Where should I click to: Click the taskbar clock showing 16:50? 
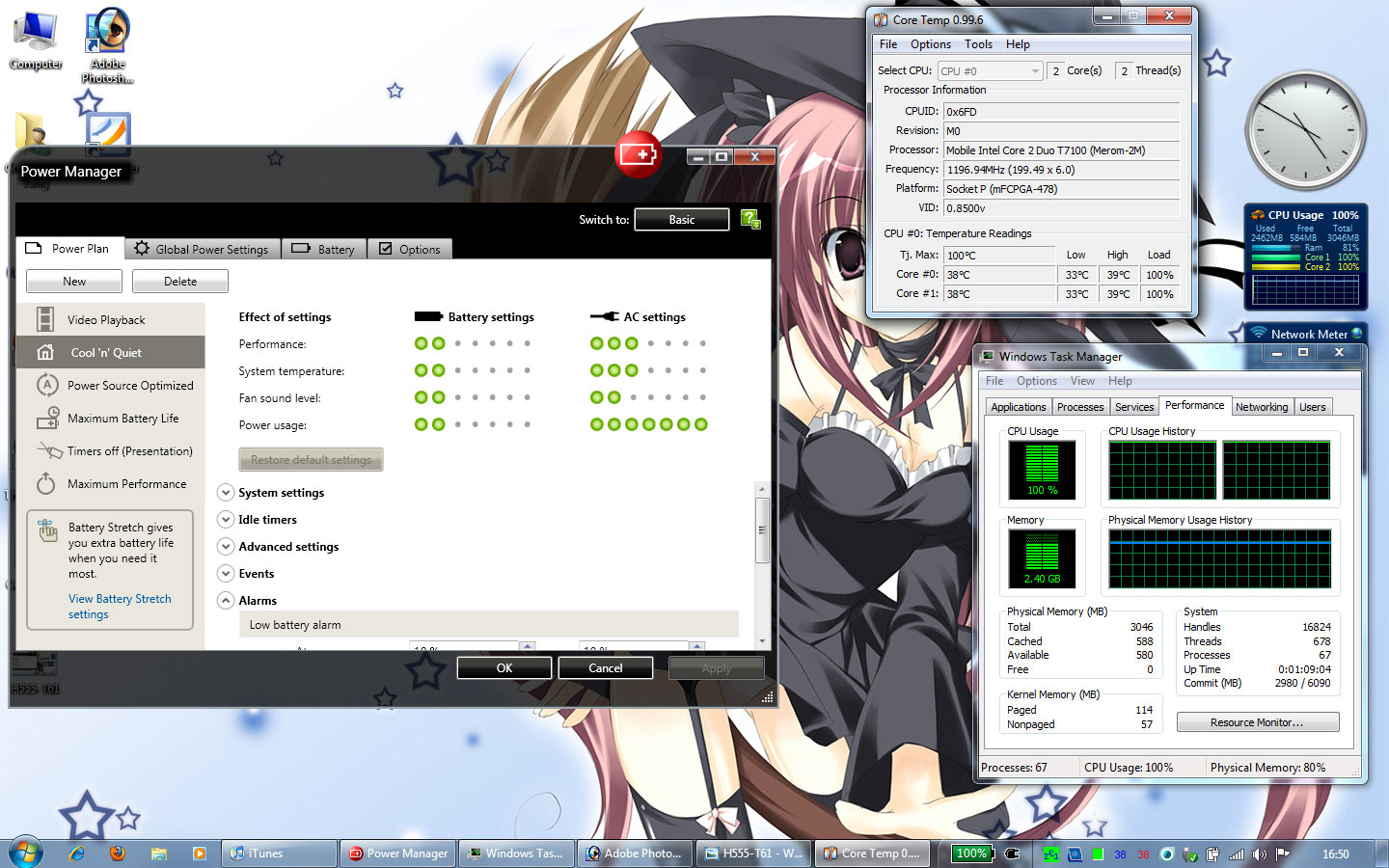(x=1335, y=854)
